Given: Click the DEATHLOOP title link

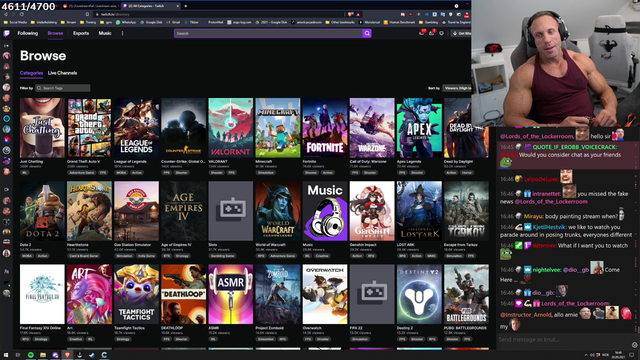Looking at the screenshot, I should 172,328.
